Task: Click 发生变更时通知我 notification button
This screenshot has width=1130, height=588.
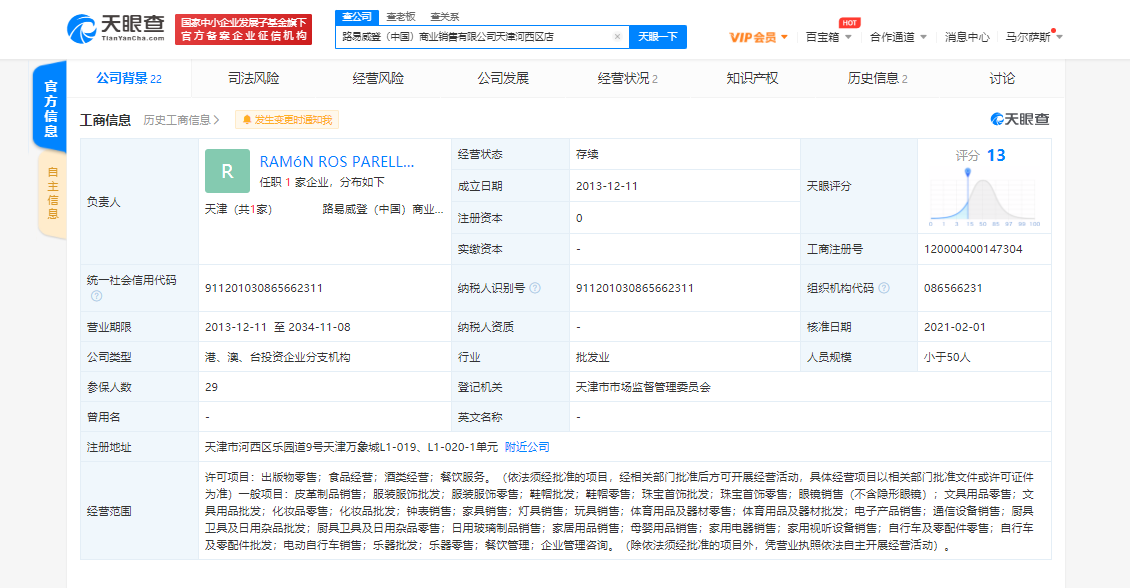Action: (287, 120)
